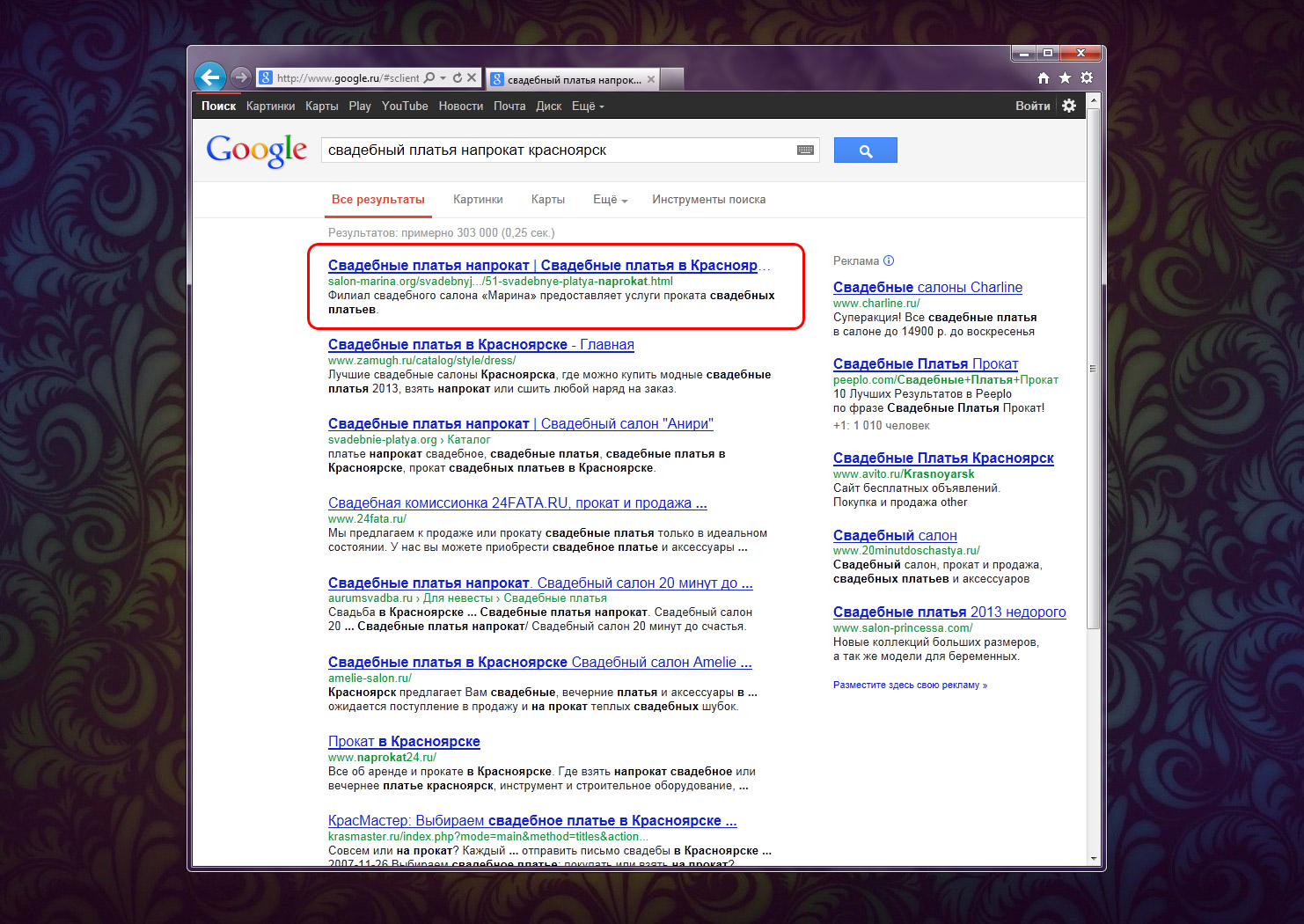Open the on-screen keyboard icon in search box
Viewport: 1304px width, 924px height.
pos(805,150)
